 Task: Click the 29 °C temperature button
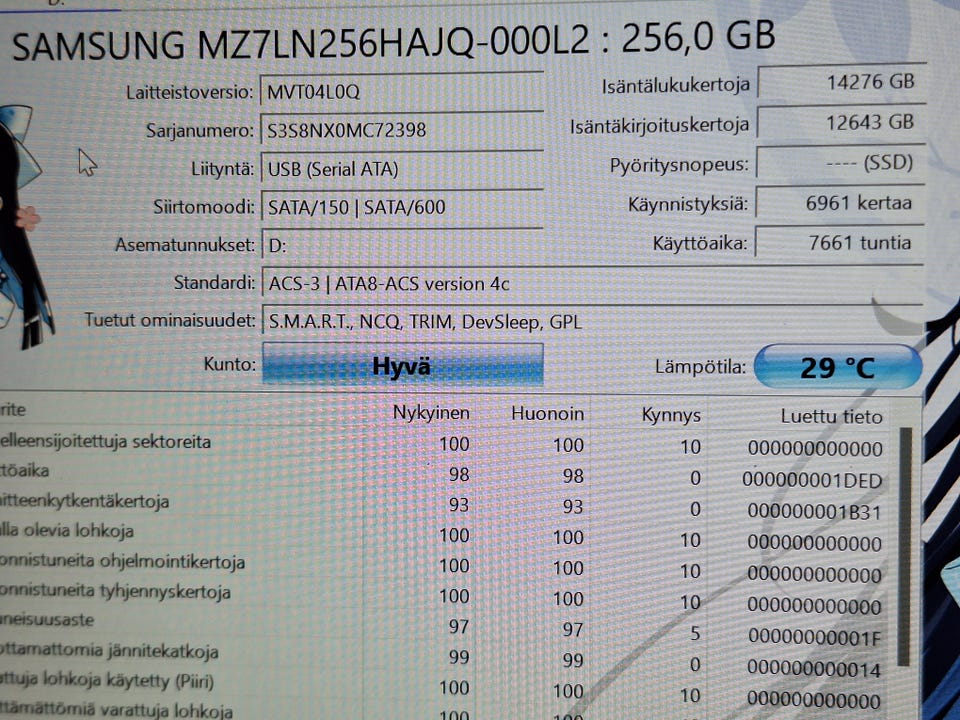[x=838, y=367]
